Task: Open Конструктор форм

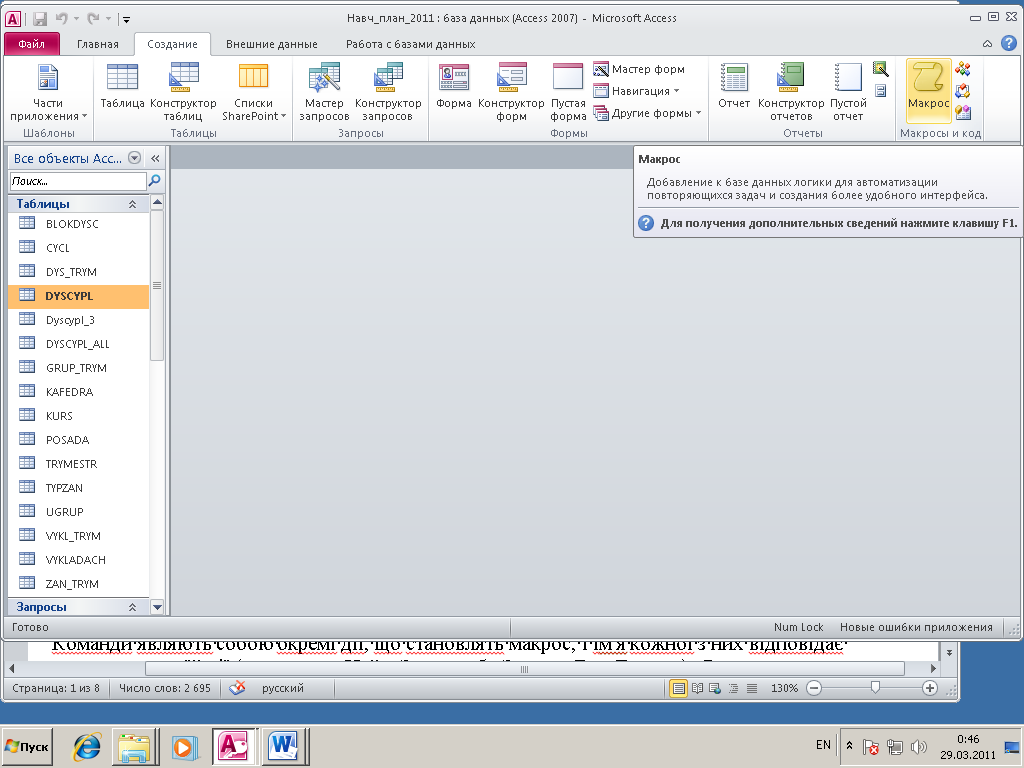Action: click(511, 91)
